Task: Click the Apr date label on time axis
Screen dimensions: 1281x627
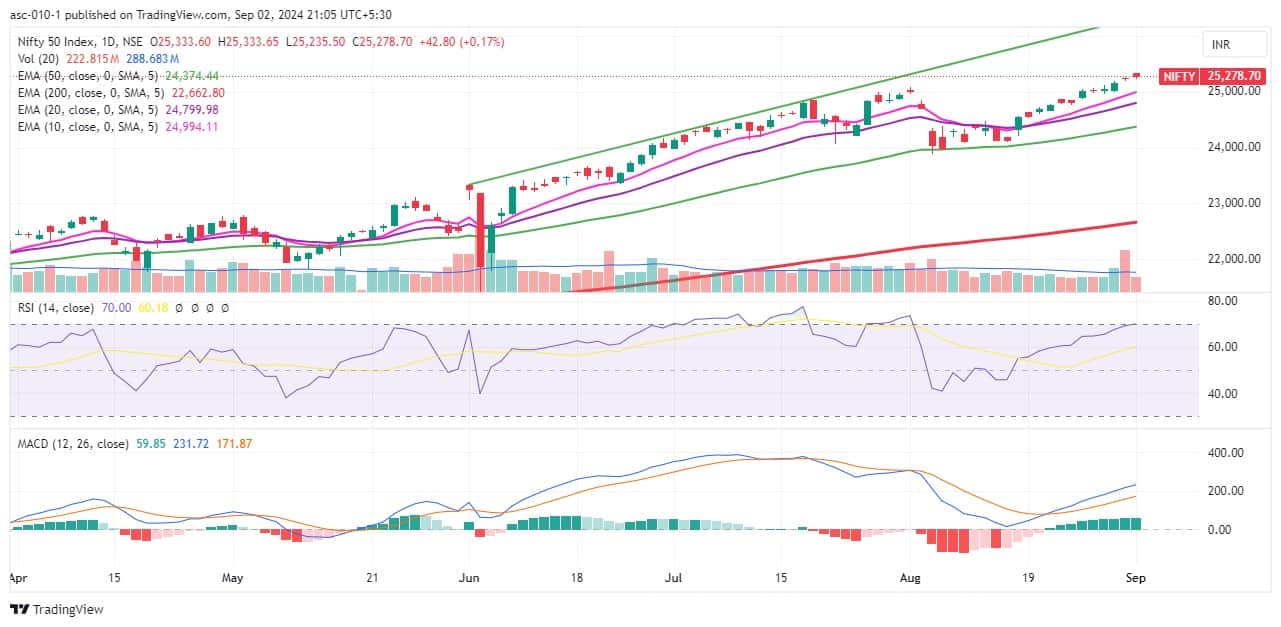Action: pyautogui.click(x=16, y=578)
